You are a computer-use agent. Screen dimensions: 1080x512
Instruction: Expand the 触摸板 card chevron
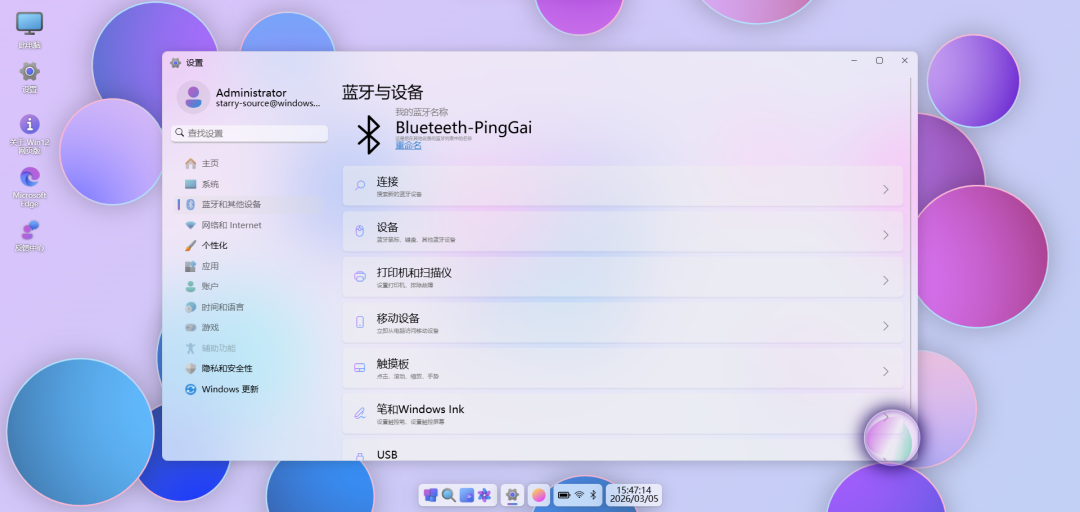click(886, 371)
